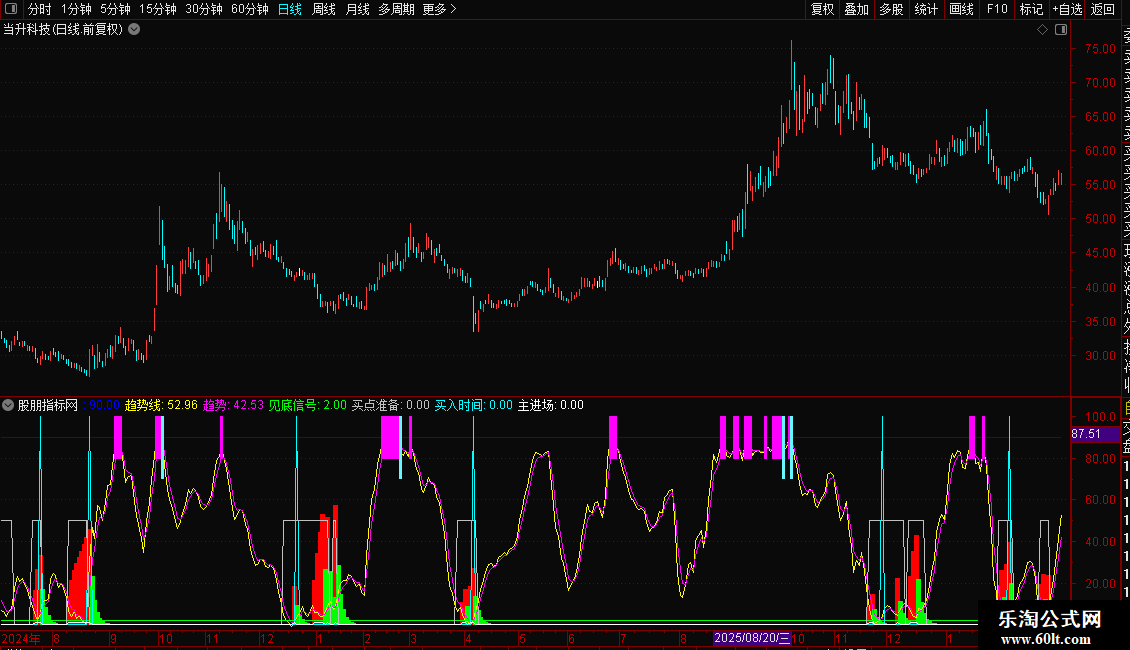Select the 15分钟 period tab

point(158,9)
